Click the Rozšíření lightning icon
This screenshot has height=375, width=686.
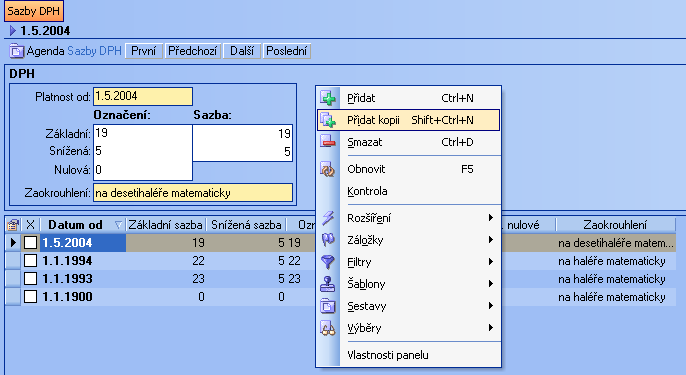click(x=328, y=217)
